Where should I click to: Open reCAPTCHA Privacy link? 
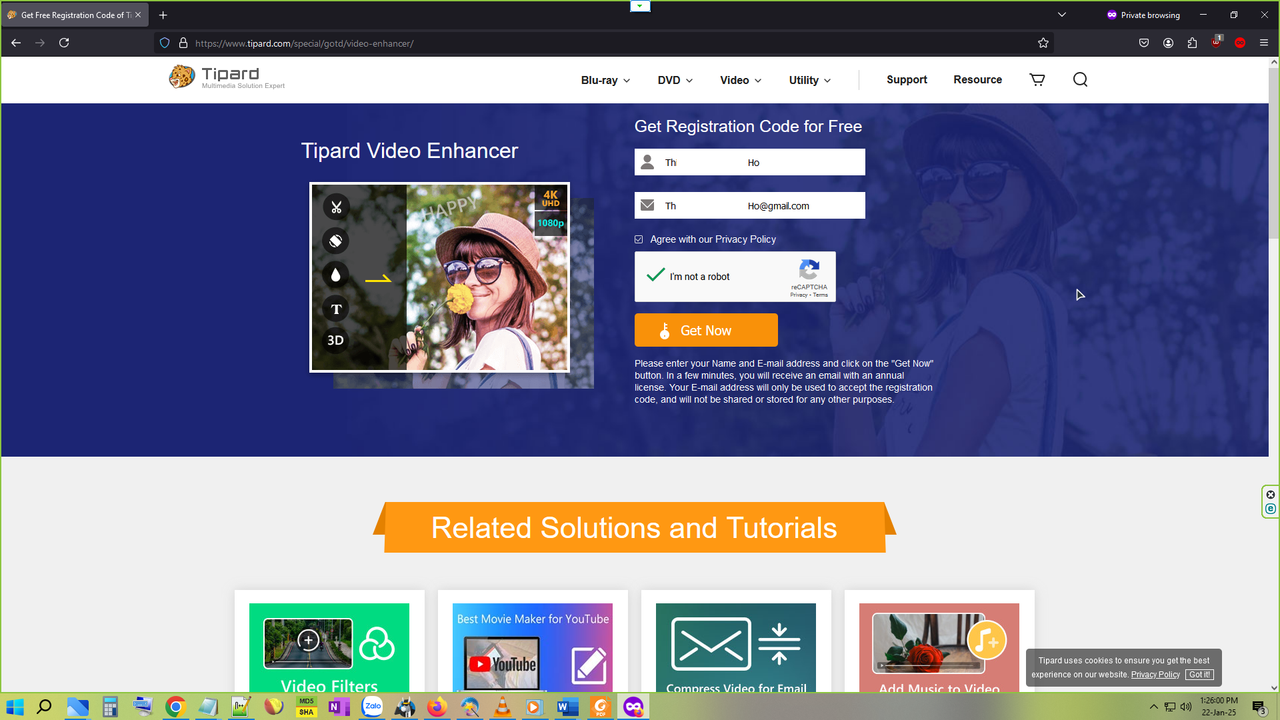(x=799, y=295)
